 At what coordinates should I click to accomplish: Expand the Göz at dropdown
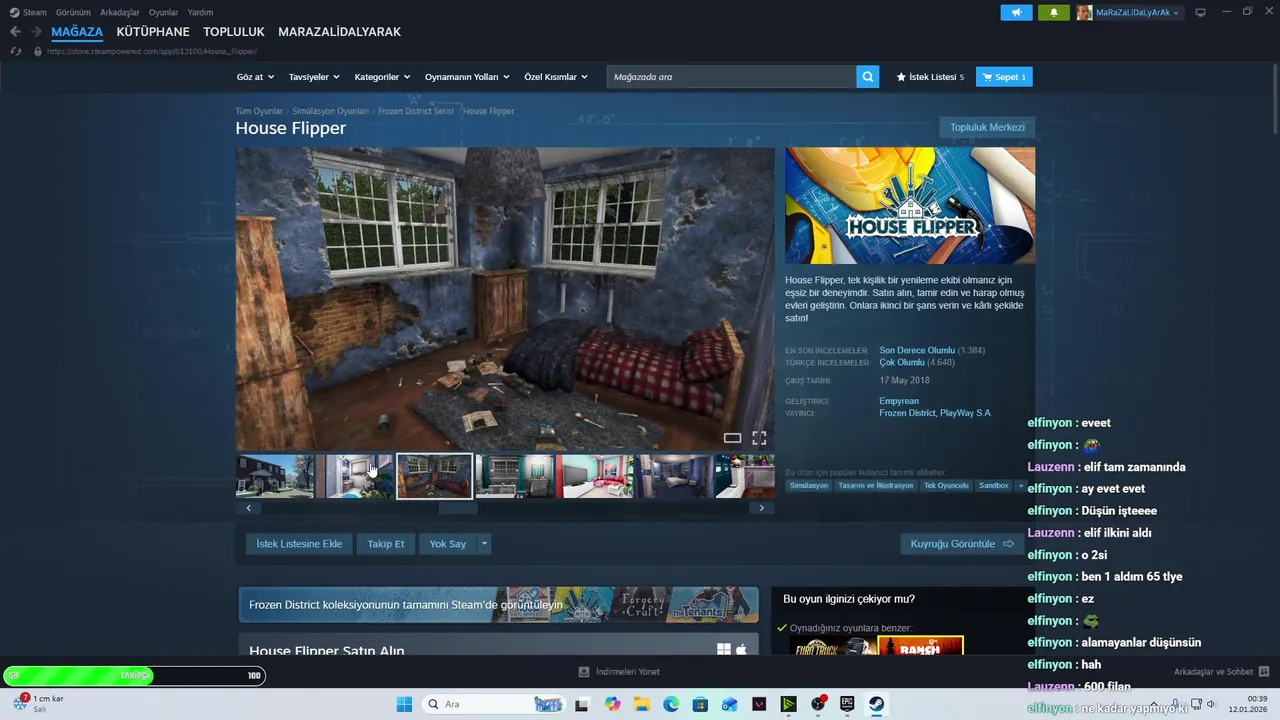(255, 77)
